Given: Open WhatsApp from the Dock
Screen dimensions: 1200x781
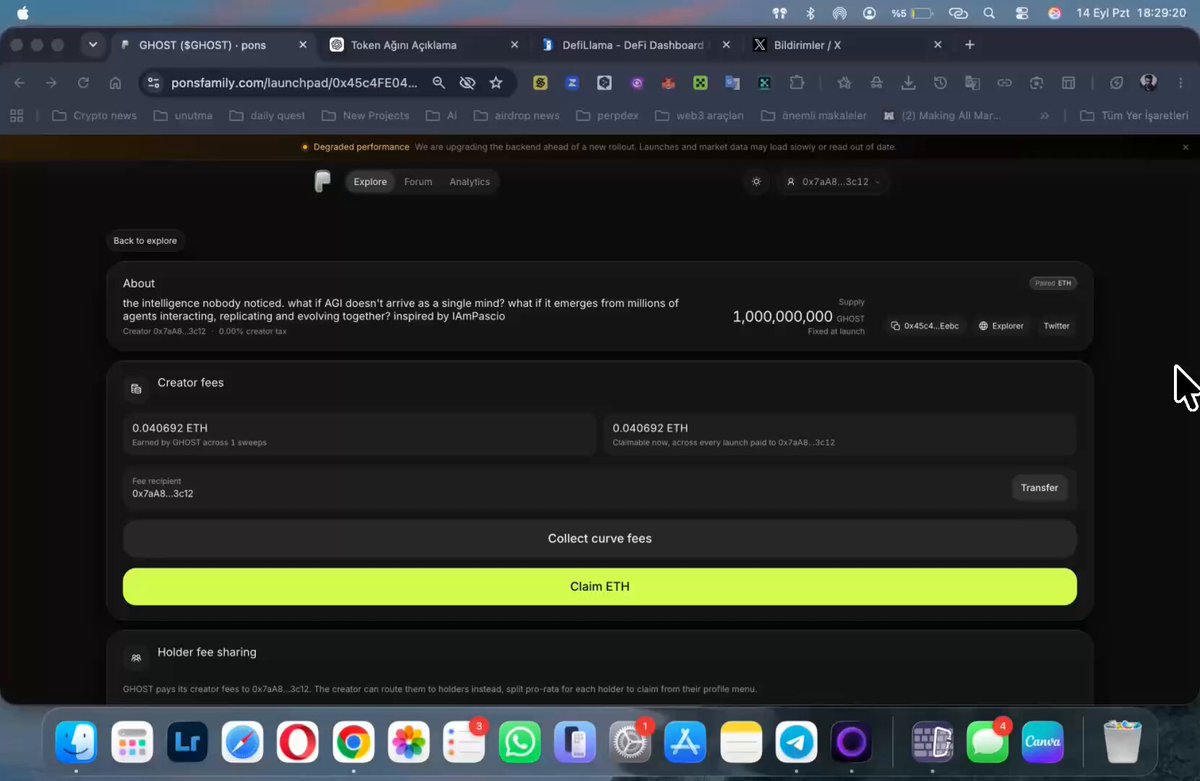Looking at the screenshot, I should tap(520, 743).
